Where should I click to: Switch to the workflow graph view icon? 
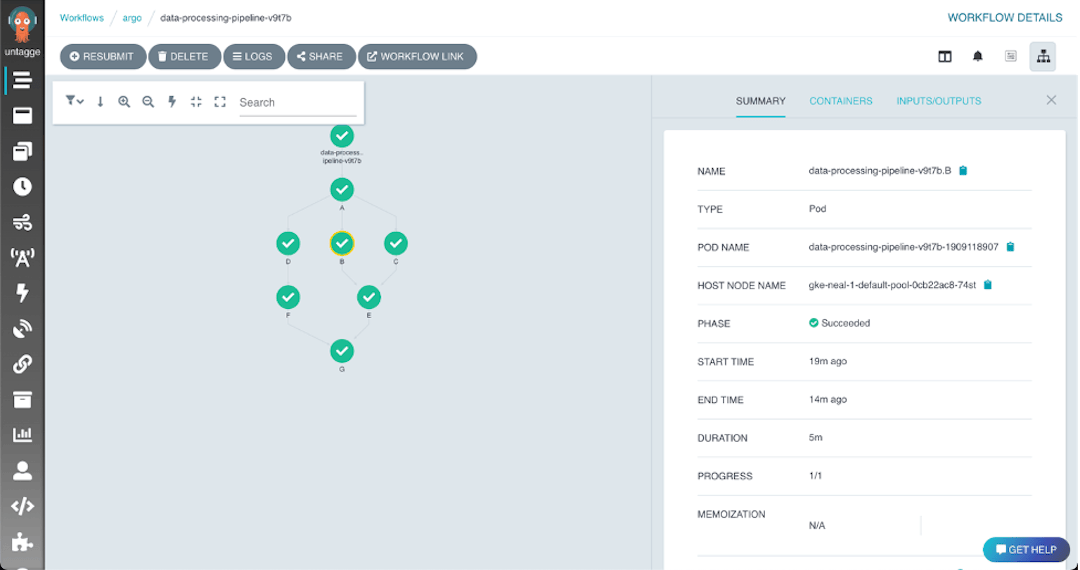tap(1043, 57)
